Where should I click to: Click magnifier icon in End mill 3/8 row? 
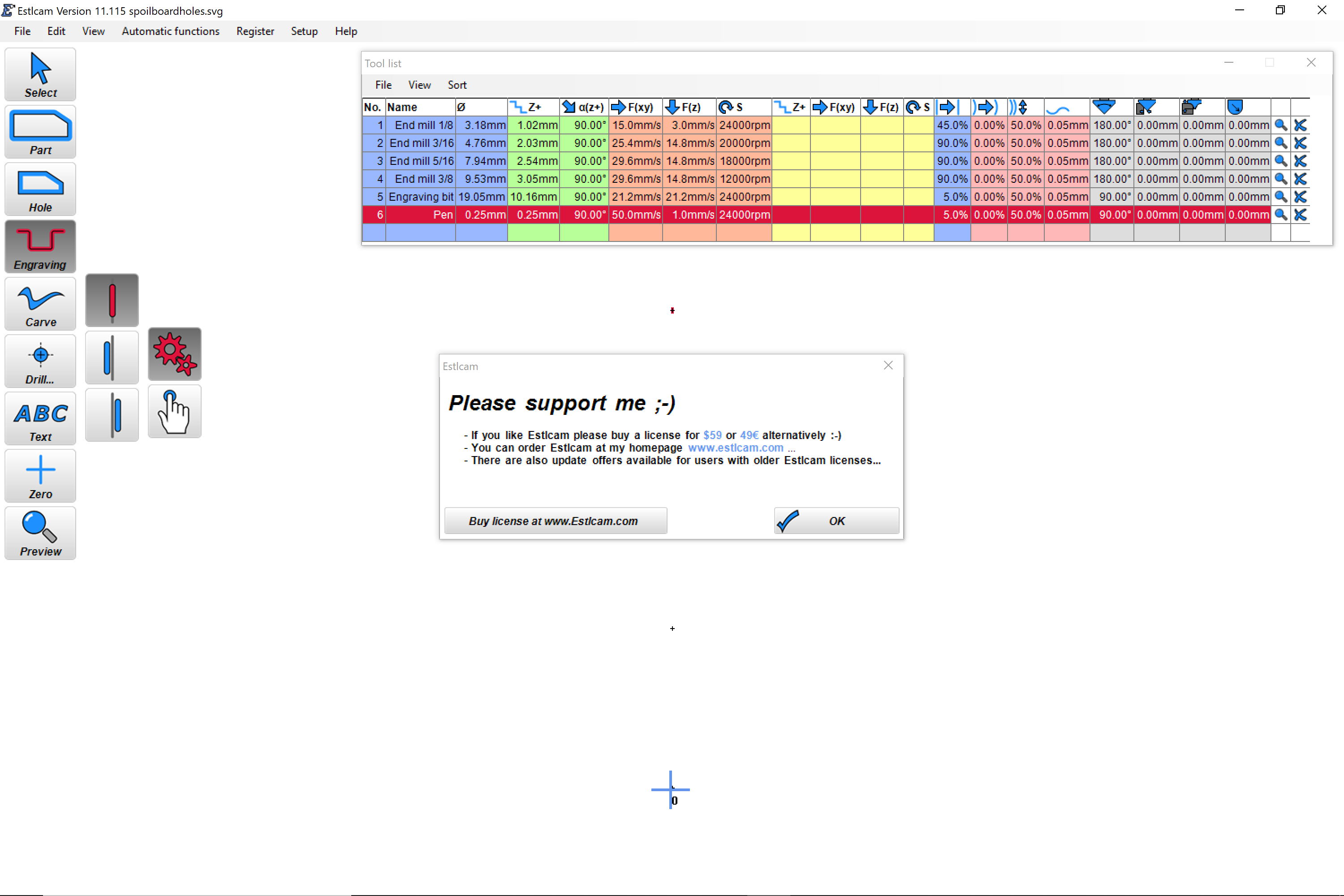tap(1280, 179)
